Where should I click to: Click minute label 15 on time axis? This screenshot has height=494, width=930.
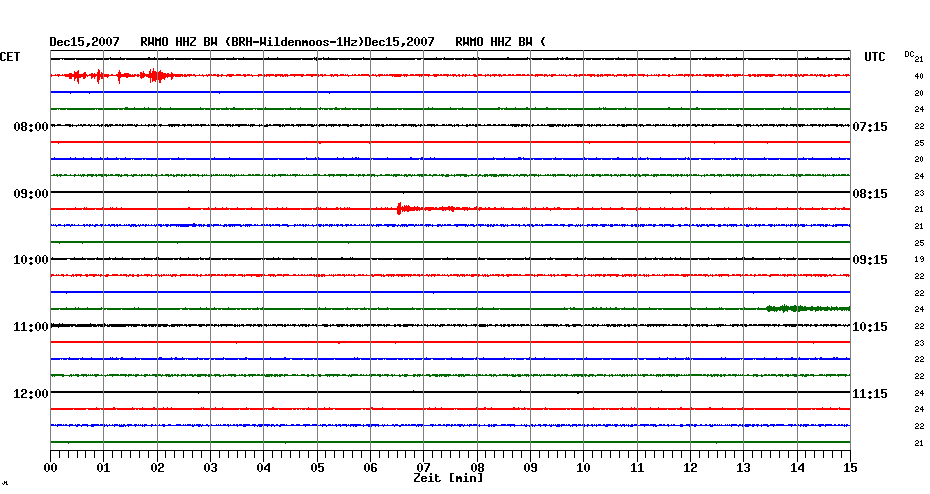coord(850,467)
